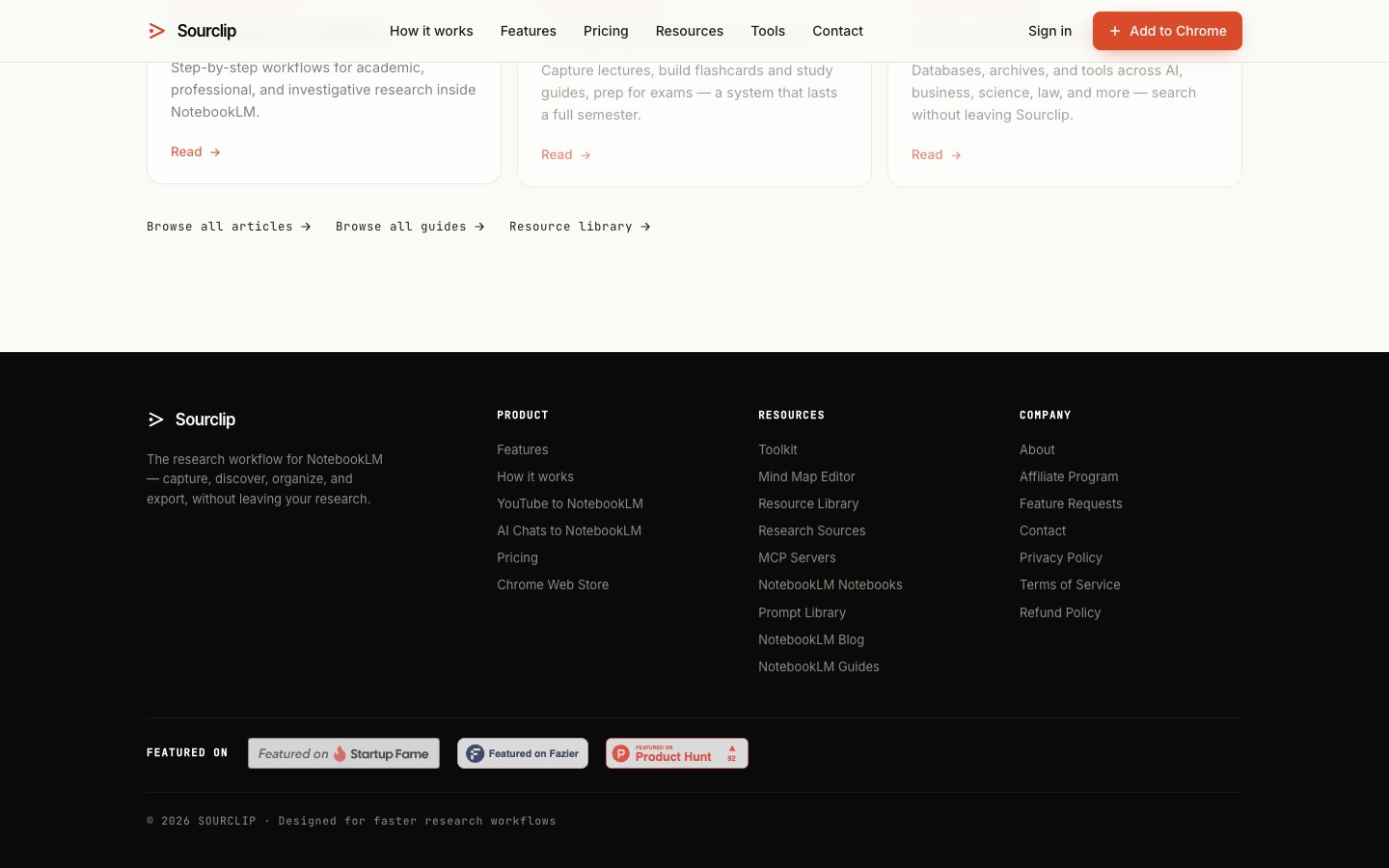Go to Features in the top navigation
The height and width of the screenshot is (868, 1389).
click(529, 31)
